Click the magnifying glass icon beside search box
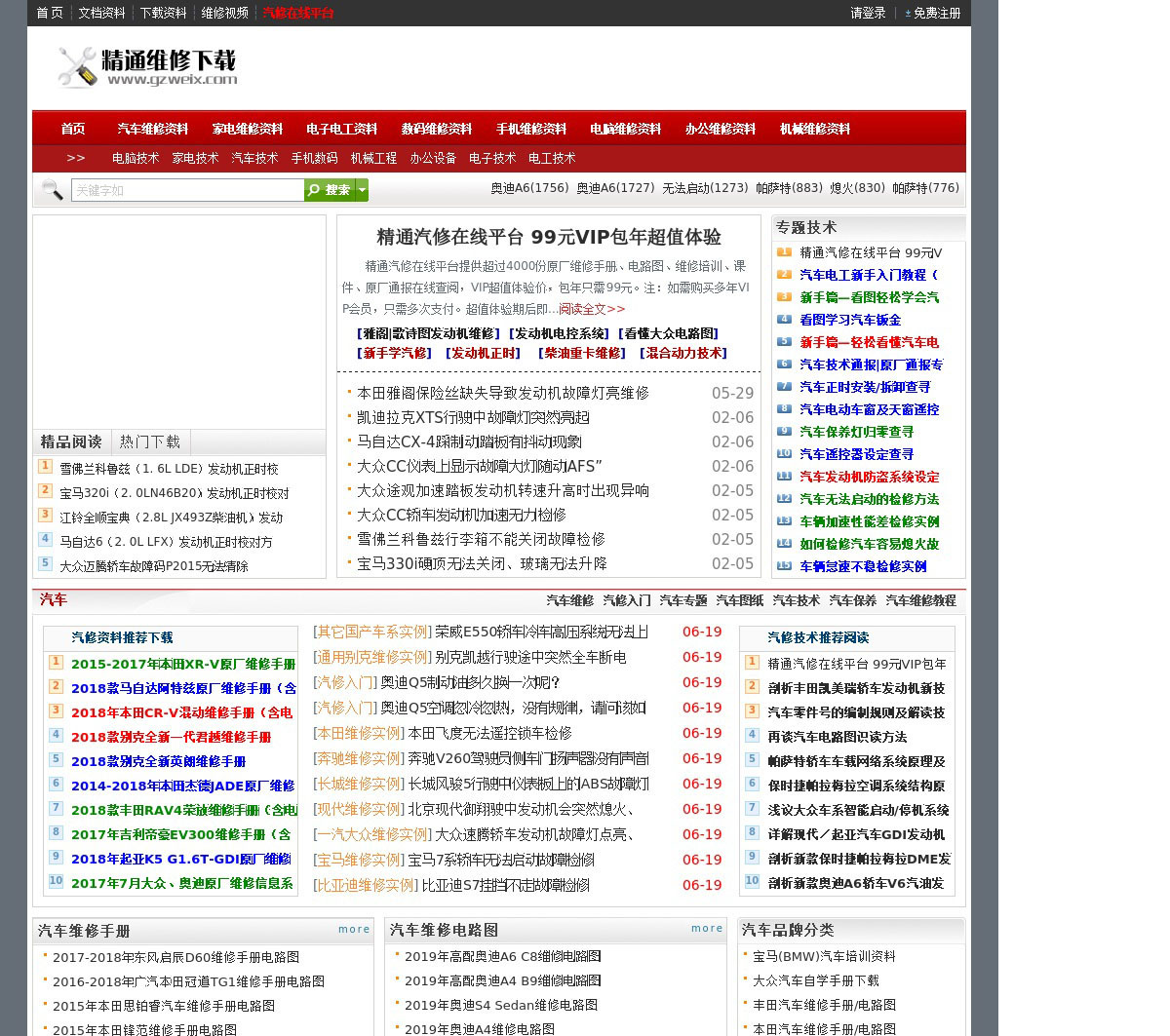 tap(51, 190)
